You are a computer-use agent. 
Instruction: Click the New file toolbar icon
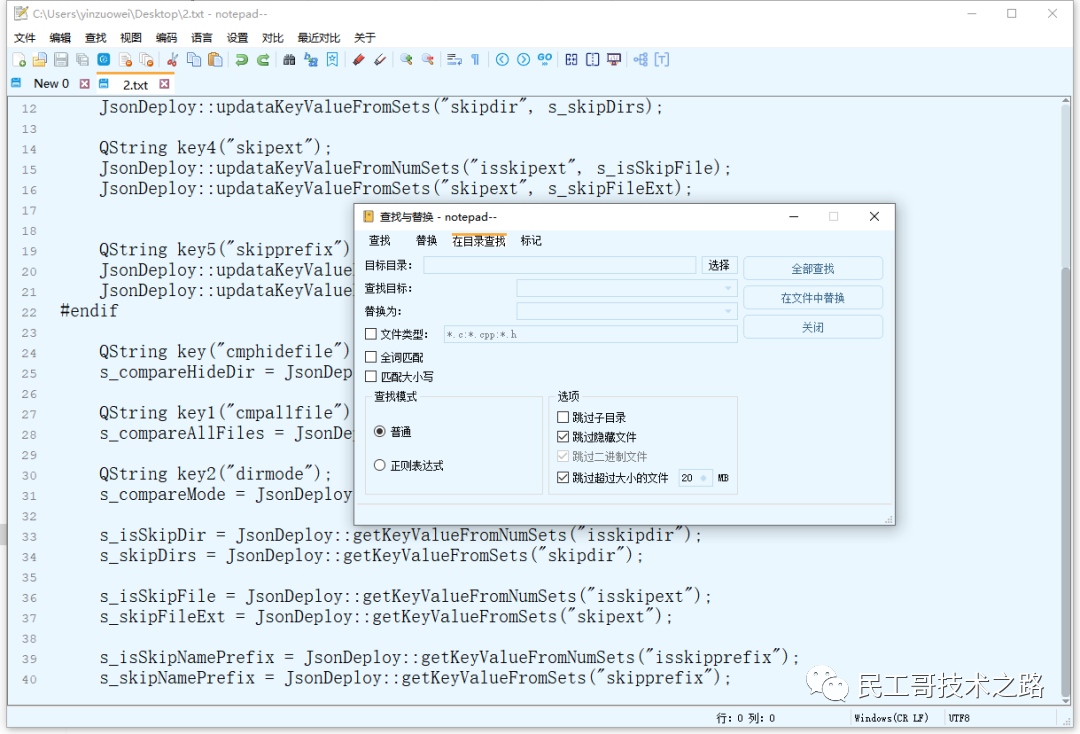(x=19, y=60)
